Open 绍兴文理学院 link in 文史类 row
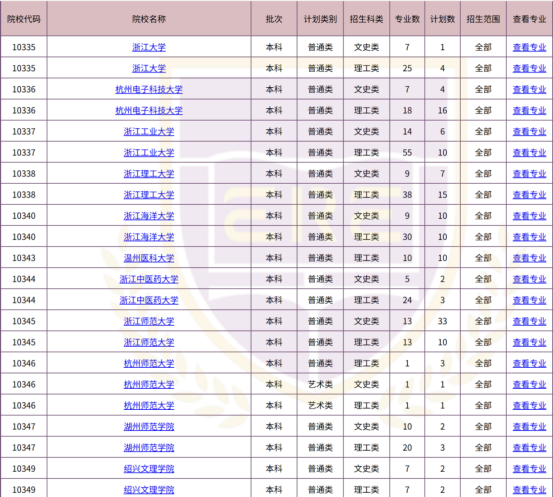This screenshot has width=553, height=497. [x=149, y=469]
